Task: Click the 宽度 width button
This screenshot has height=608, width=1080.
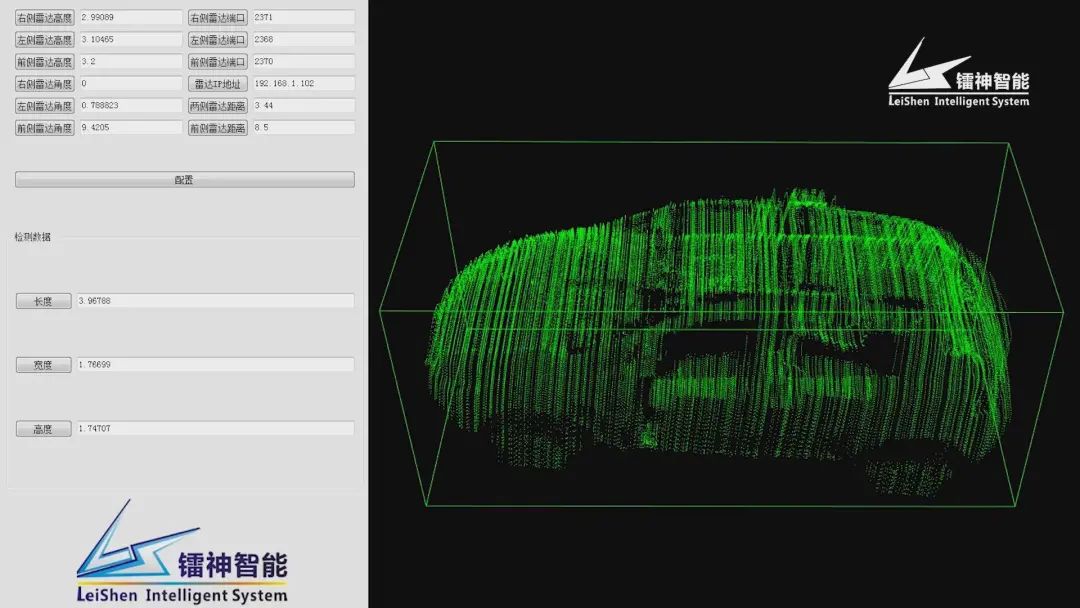Action: click(x=43, y=365)
